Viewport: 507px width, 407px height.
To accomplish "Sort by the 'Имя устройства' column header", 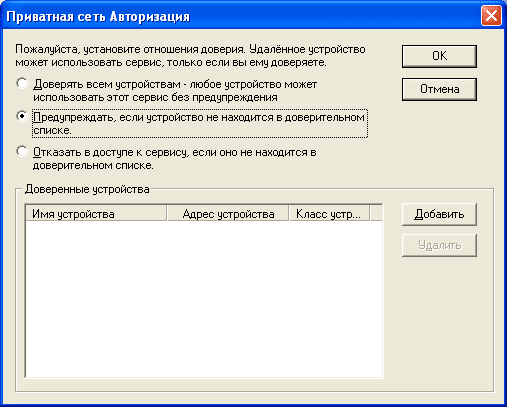I will coord(96,213).
